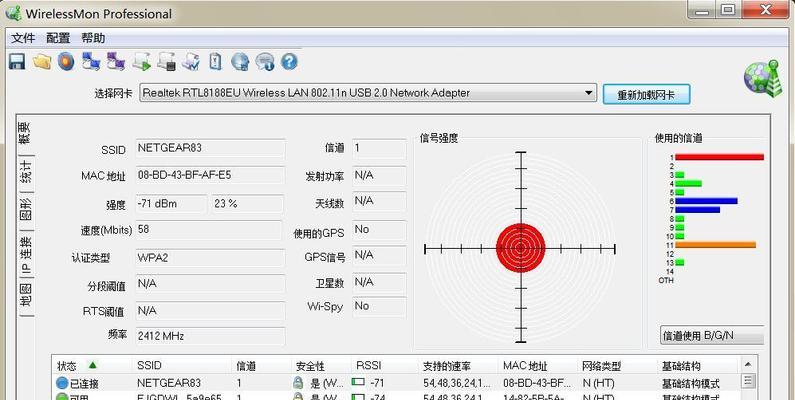The height and width of the screenshot is (400, 795).
Task: Start logging with the green play icon
Action: tap(141, 62)
